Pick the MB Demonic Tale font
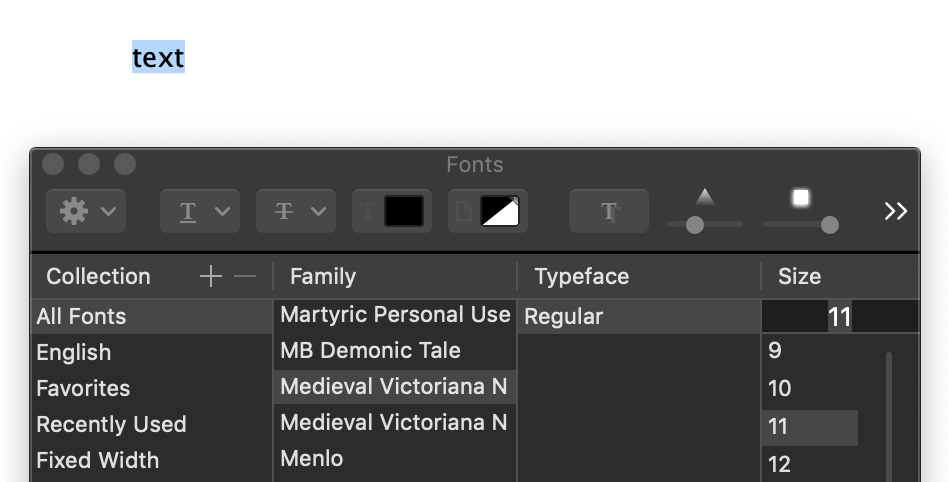Screen dimensions: 948x482 coord(370,350)
